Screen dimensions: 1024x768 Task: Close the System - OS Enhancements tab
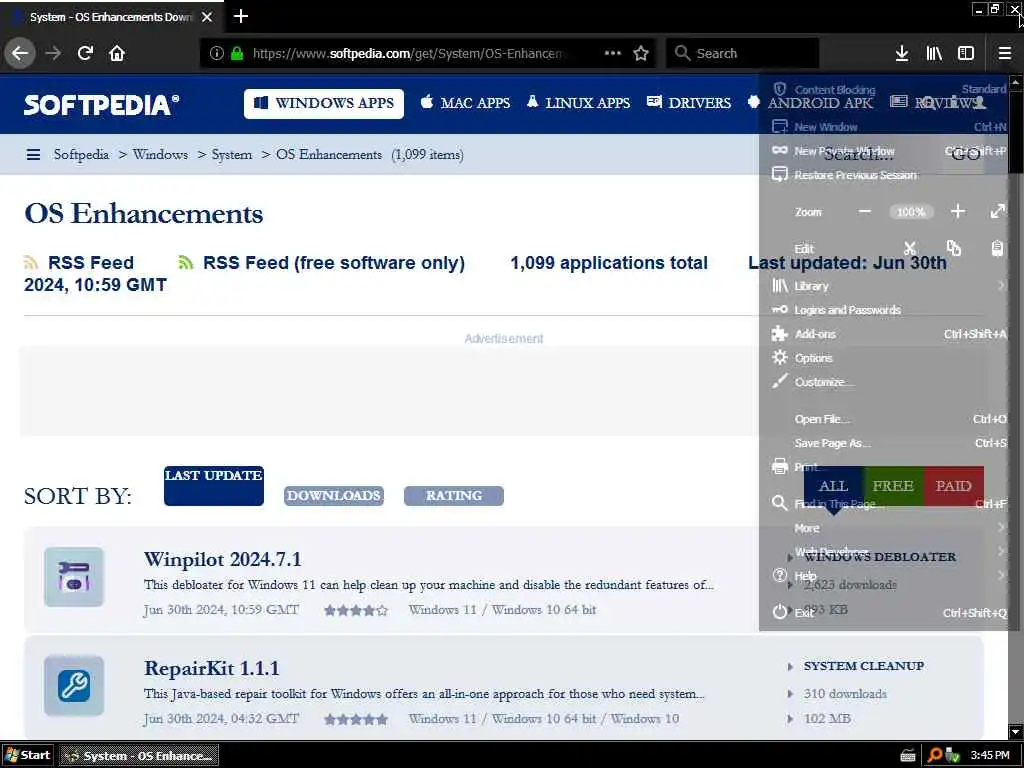[207, 17]
